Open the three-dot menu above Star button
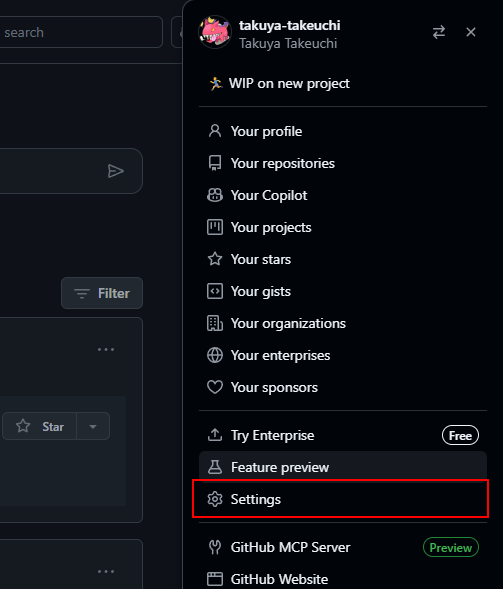The height and width of the screenshot is (589, 503). pyautogui.click(x=106, y=349)
